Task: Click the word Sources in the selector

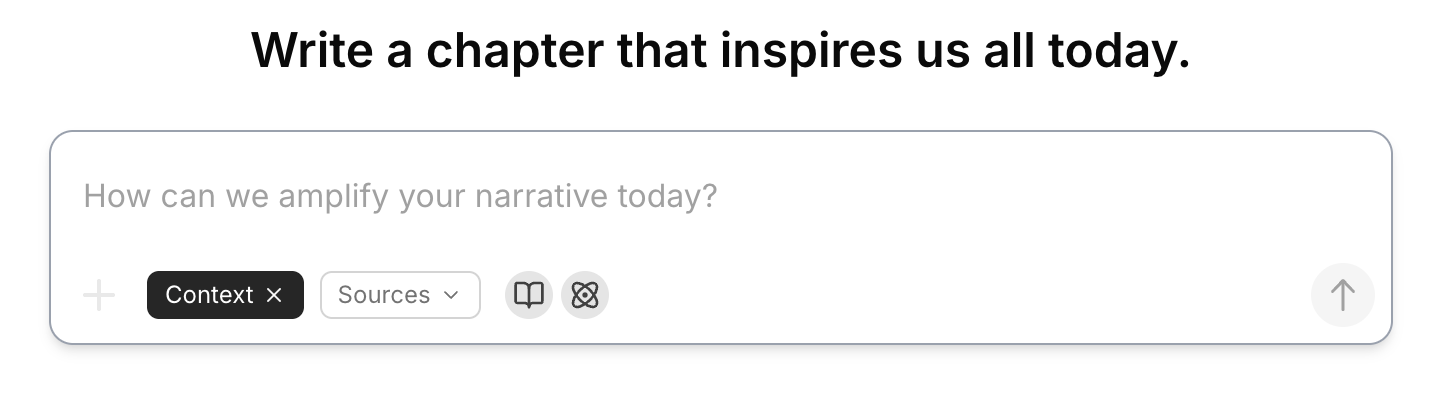Action: 384,295
